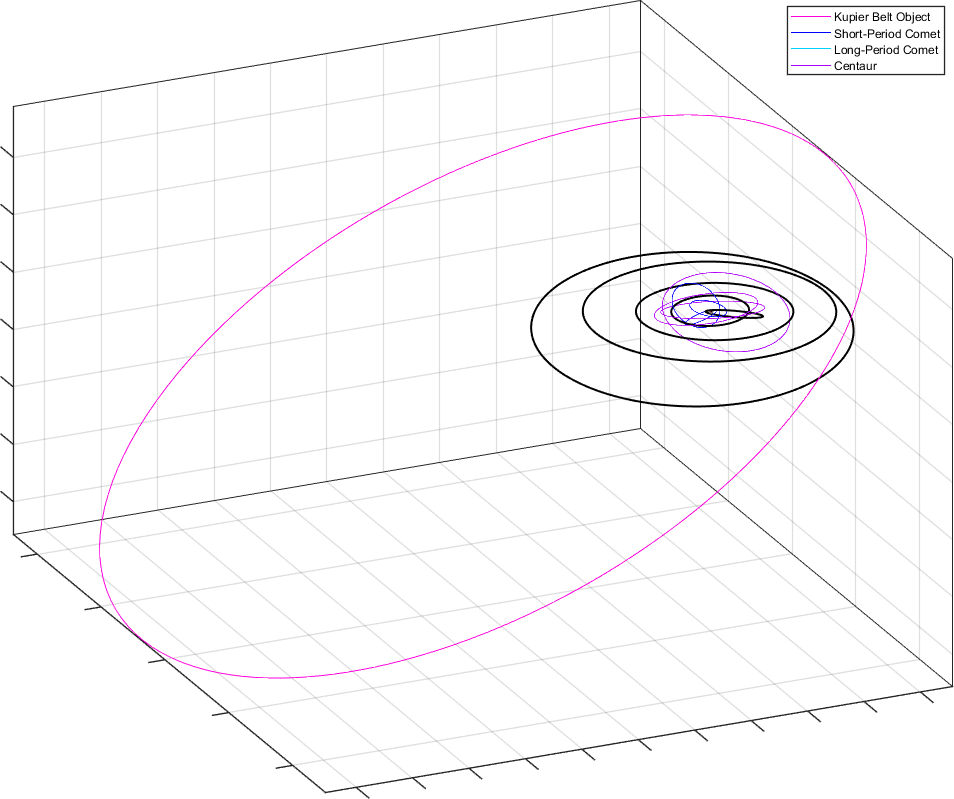954x799 pixels.
Task: Select the cyan Long-Period Comet legend line
Action: click(x=810, y=50)
